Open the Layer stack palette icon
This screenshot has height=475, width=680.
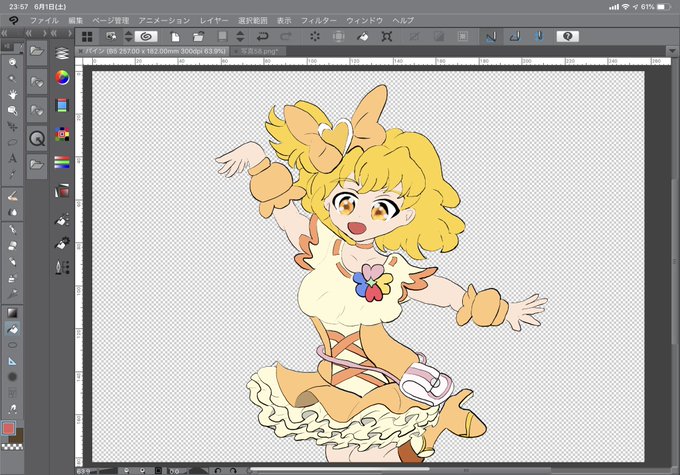62,53
